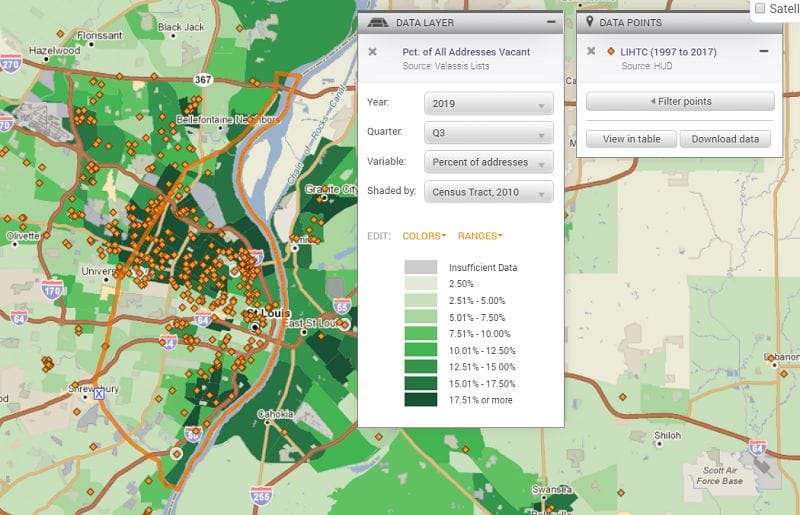This screenshot has width=800, height=515.
Task: Collapse the LIHTC points entry
Action: coord(763,52)
